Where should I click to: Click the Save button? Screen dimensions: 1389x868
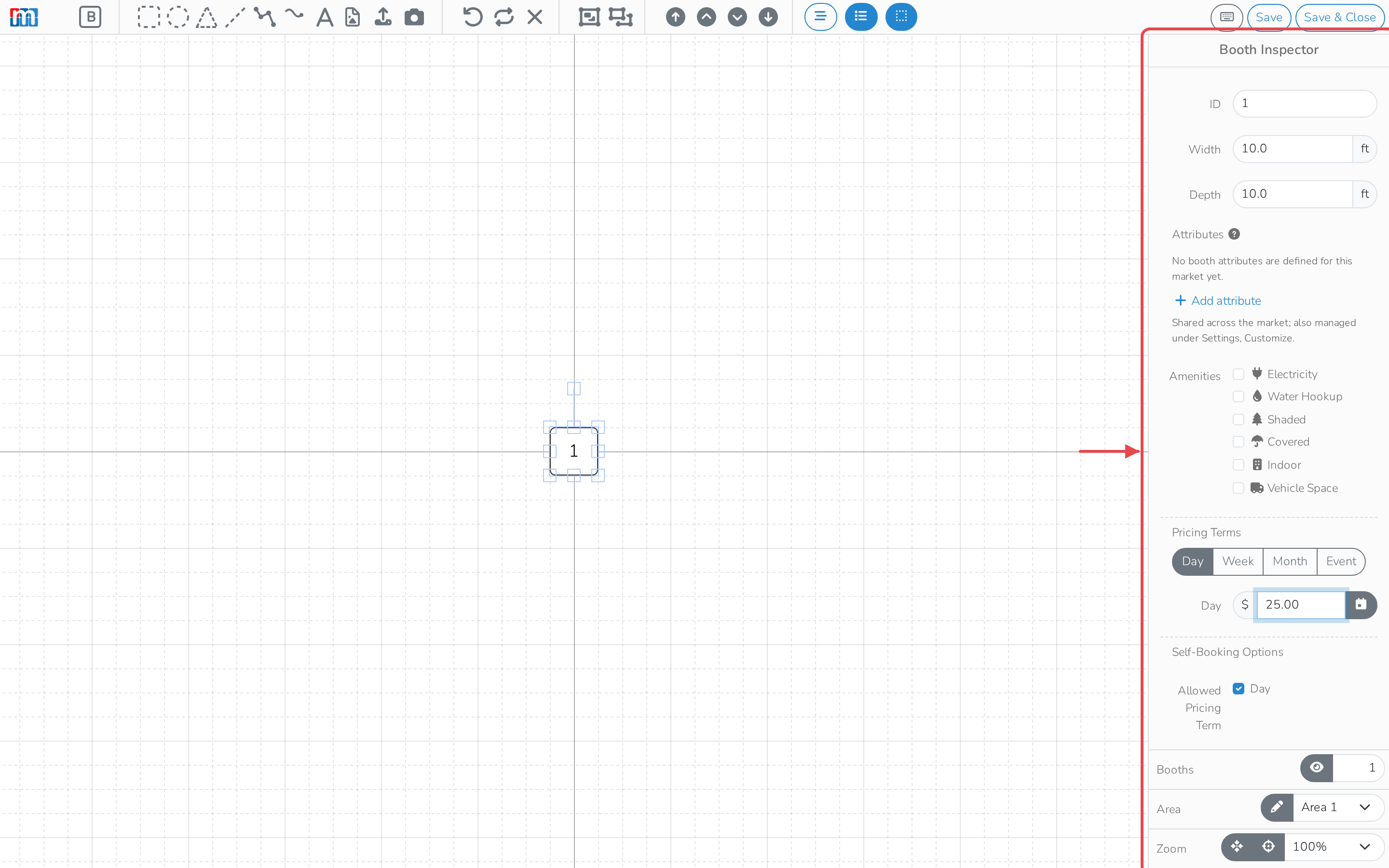click(1269, 17)
